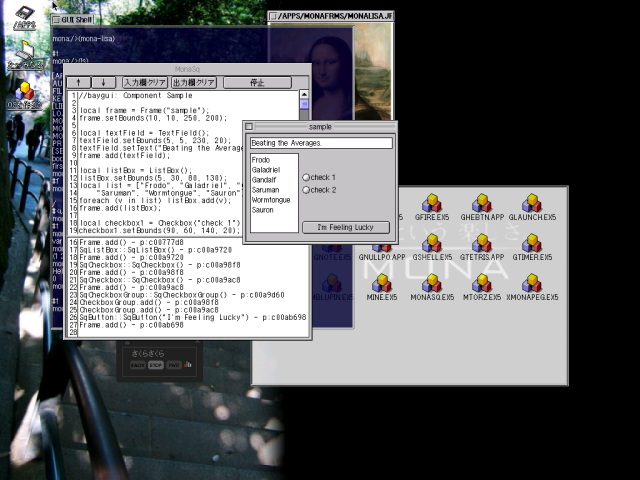Click the I'm Feeling Lucky button
640x480 pixels.
point(346,227)
